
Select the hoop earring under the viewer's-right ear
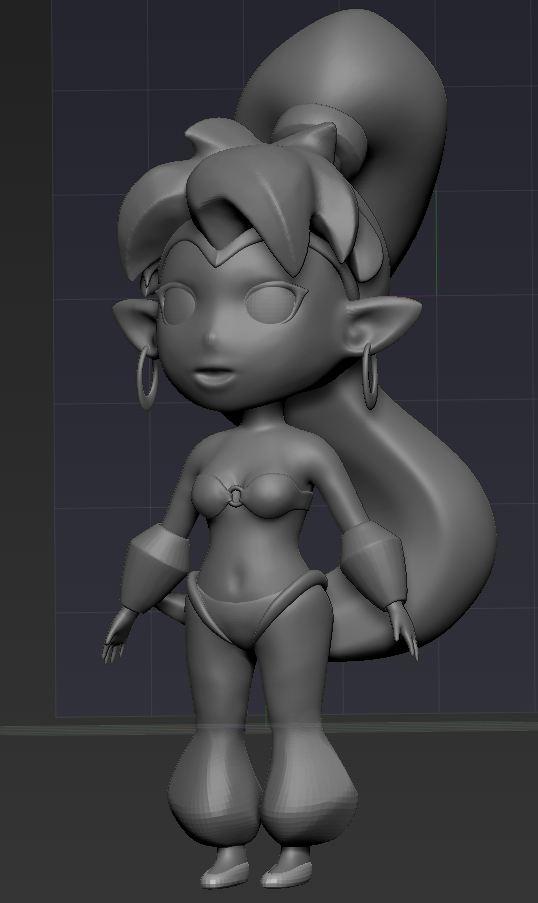click(x=370, y=375)
